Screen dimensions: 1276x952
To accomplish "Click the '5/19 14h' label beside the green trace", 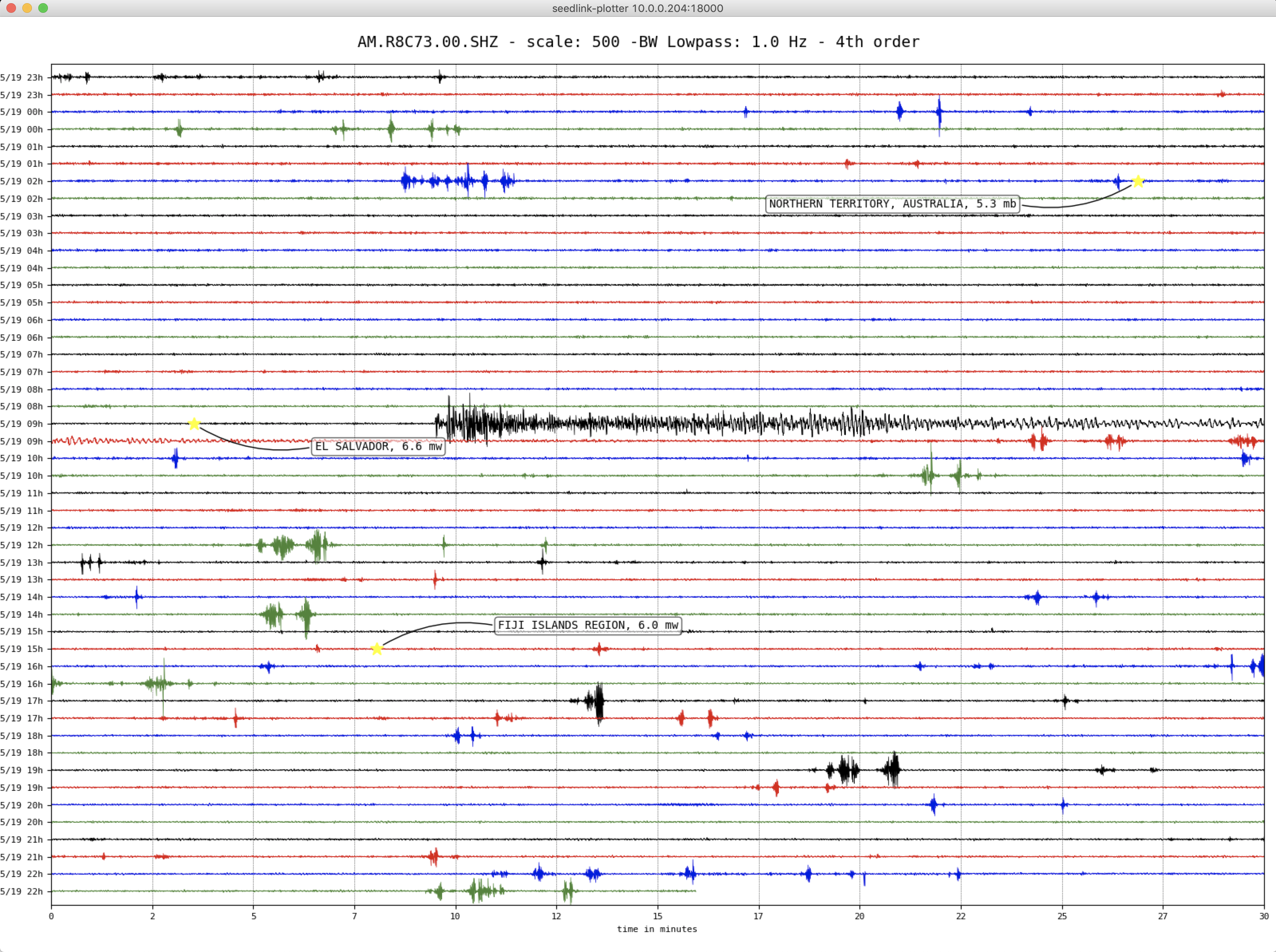I will pyautogui.click(x=22, y=615).
